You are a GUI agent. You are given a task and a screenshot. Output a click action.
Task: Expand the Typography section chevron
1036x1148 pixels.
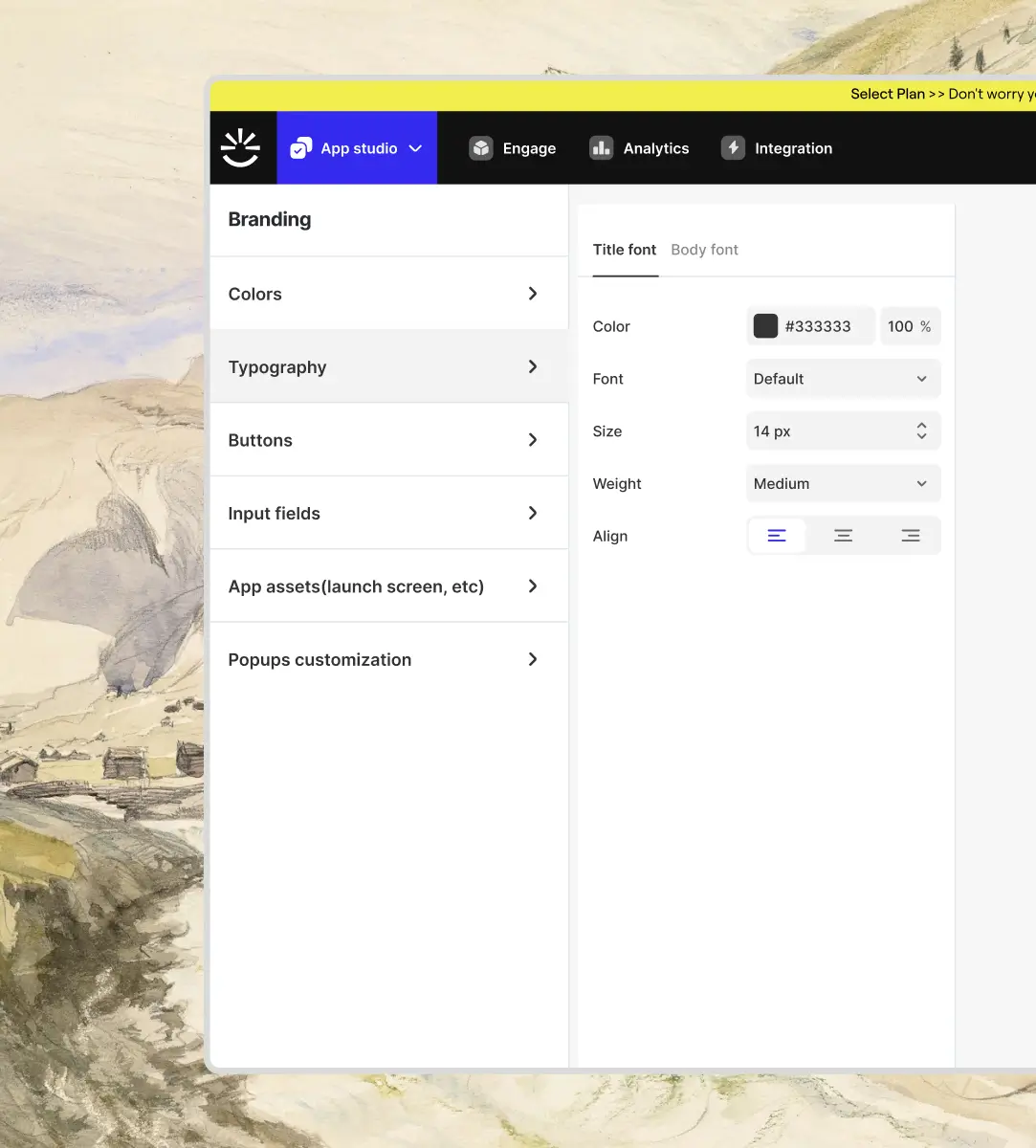pyautogui.click(x=533, y=366)
